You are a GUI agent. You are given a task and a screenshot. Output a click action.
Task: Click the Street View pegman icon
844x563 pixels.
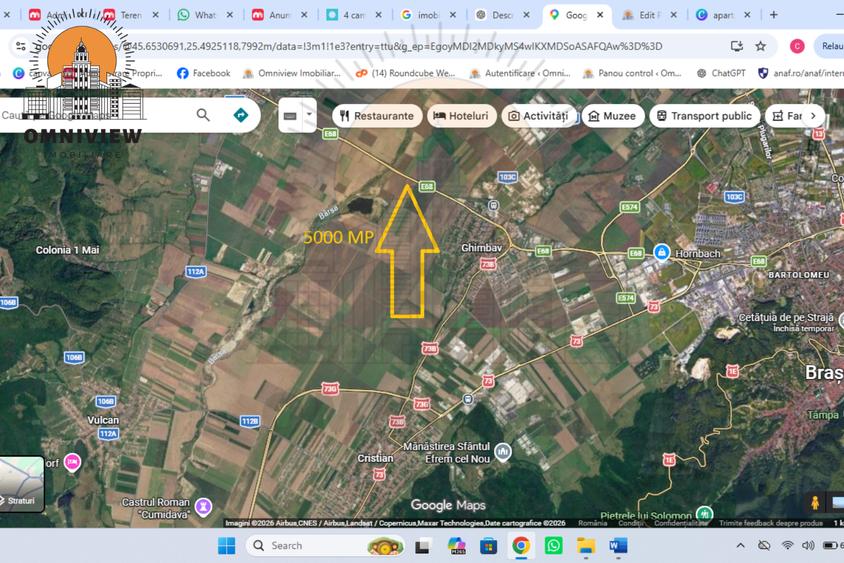pyautogui.click(x=815, y=503)
